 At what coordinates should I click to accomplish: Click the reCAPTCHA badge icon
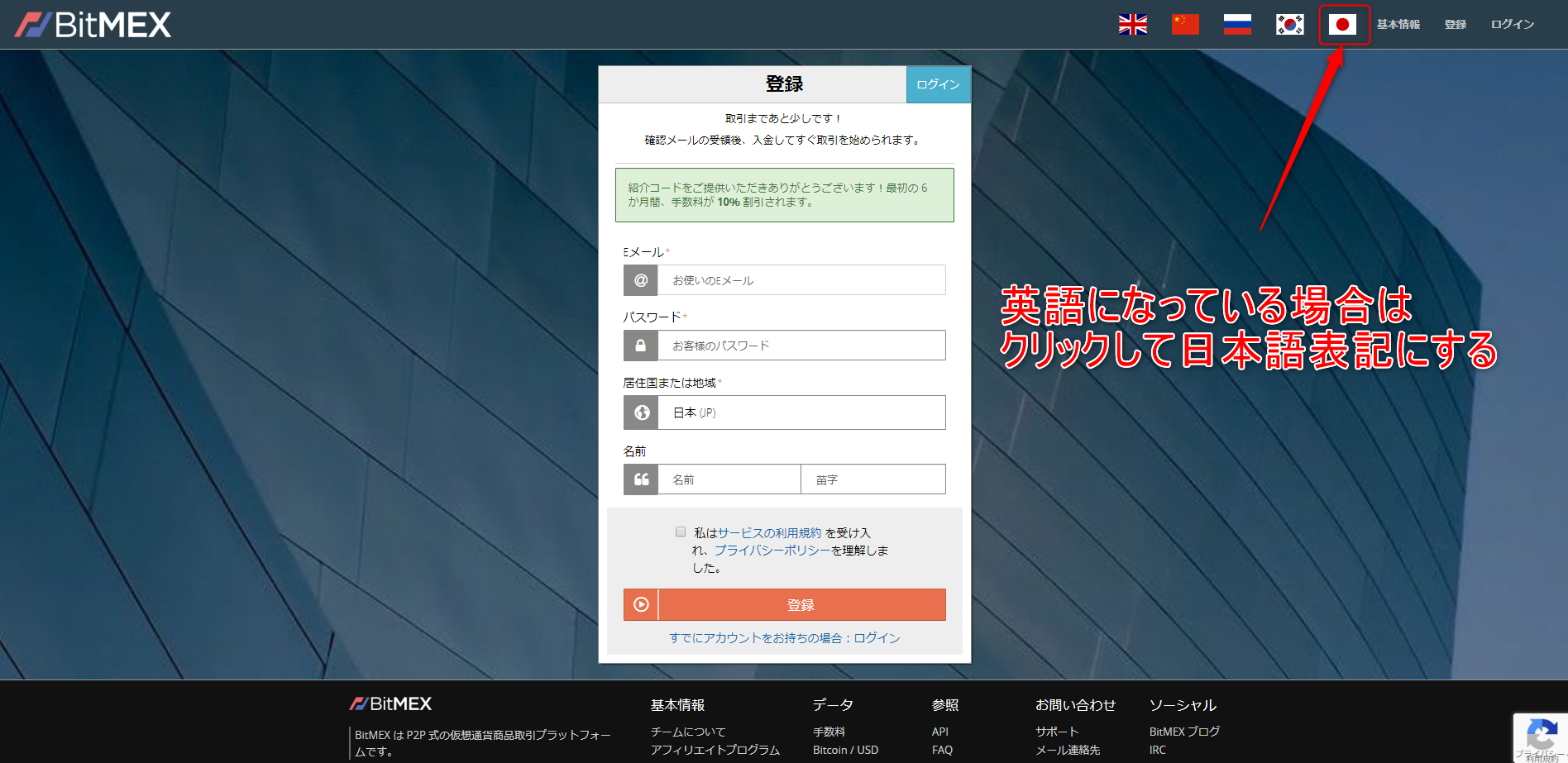pos(1541,735)
